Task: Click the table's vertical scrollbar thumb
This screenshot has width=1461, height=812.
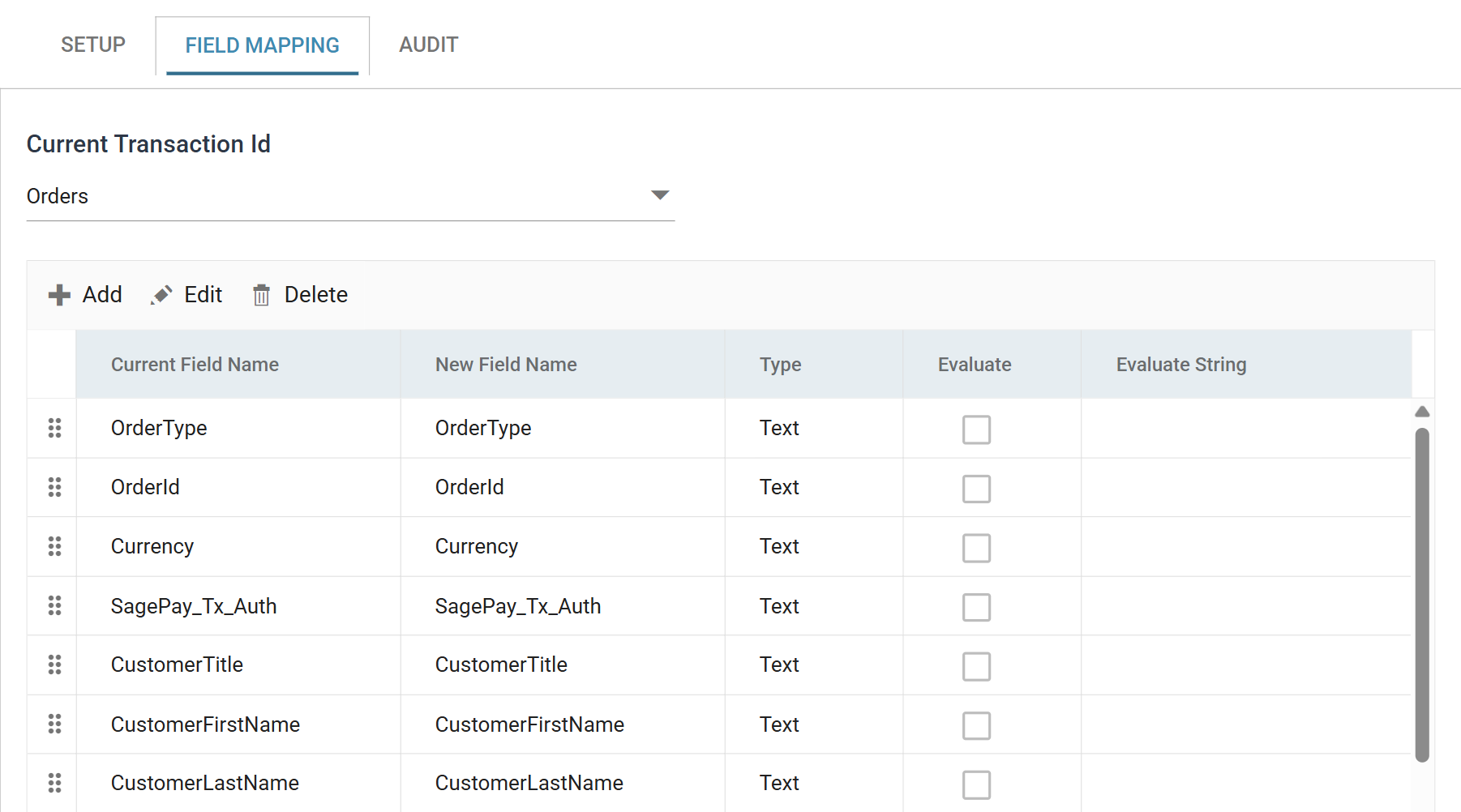Action: click(x=1422, y=595)
